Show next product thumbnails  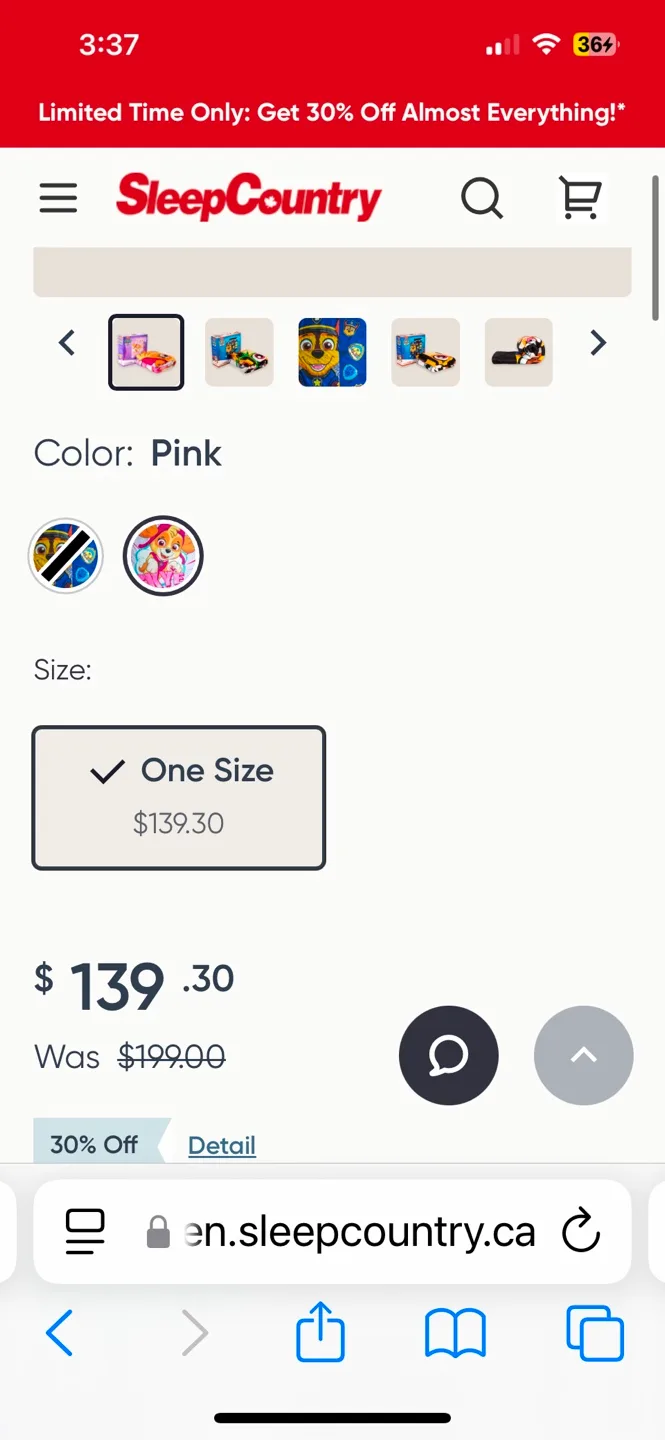tap(598, 343)
